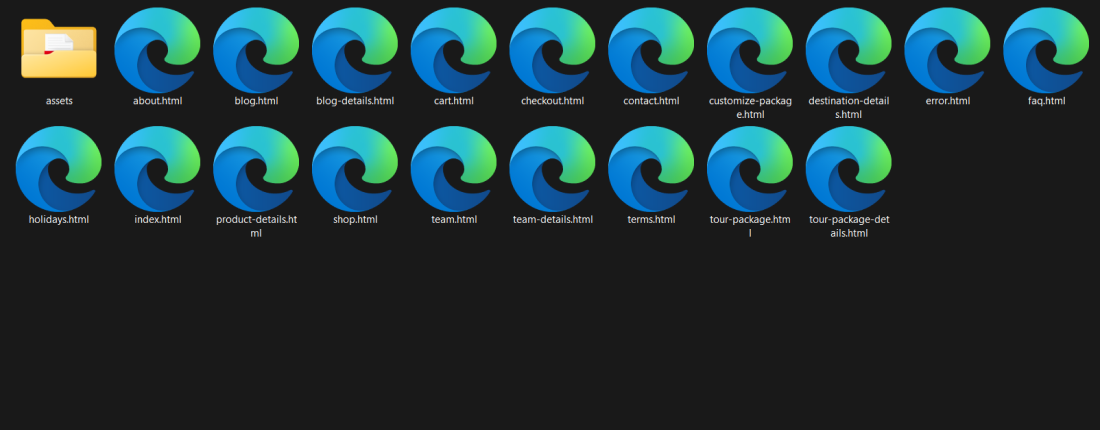This screenshot has width=1100, height=430.
Task: Click the shop.html file icon
Action: pos(355,169)
